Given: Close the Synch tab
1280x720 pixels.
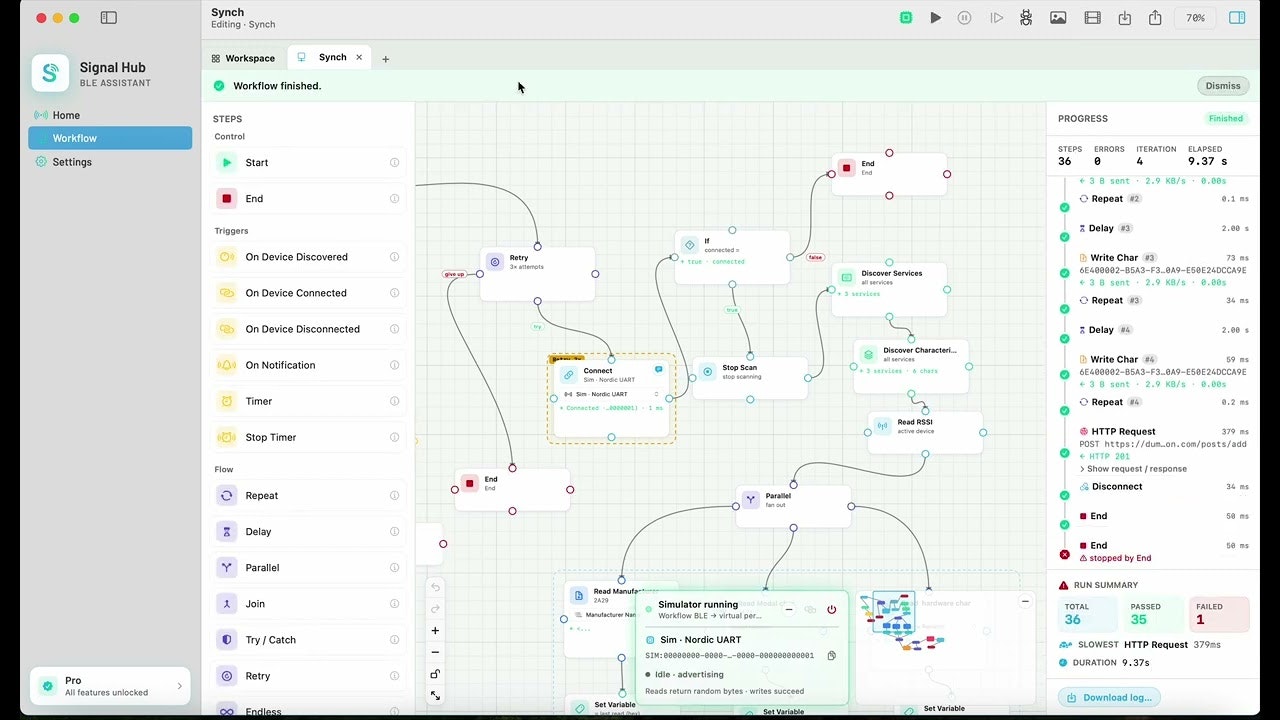Looking at the screenshot, I should (x=360, y=57).
